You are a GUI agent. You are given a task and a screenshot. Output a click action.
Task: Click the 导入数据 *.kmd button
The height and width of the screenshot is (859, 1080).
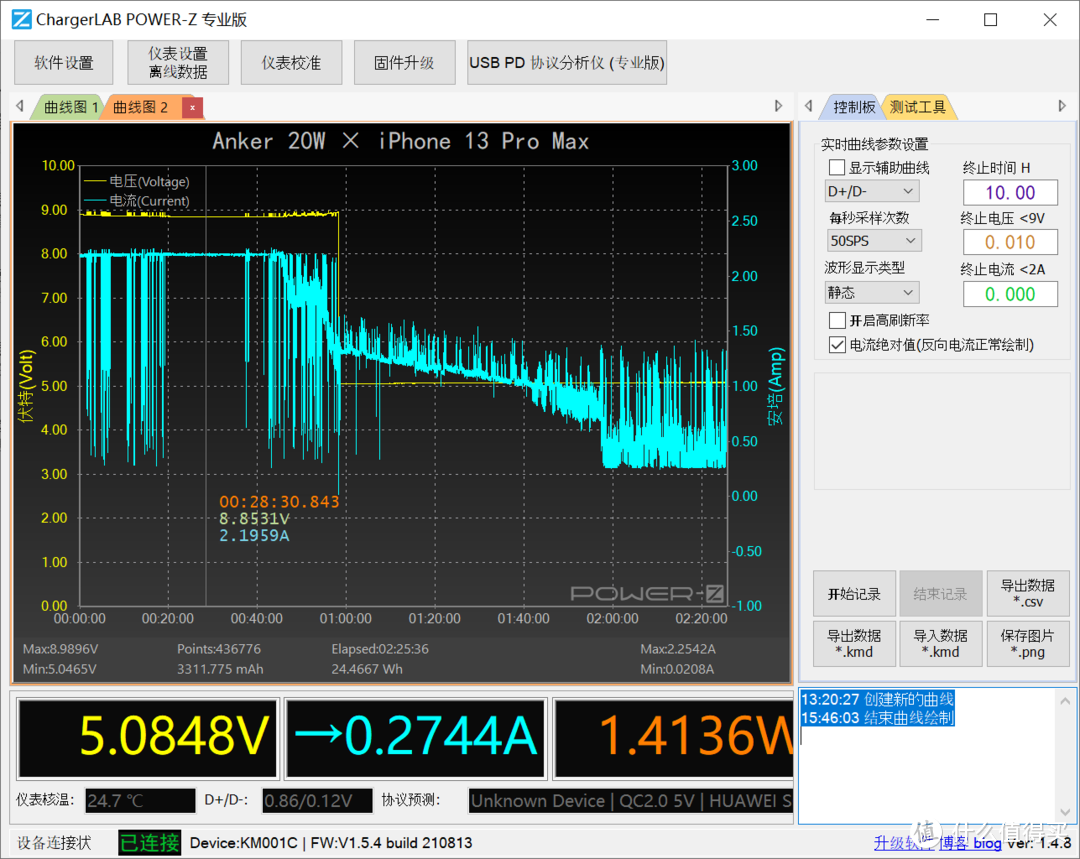[940, 644]
